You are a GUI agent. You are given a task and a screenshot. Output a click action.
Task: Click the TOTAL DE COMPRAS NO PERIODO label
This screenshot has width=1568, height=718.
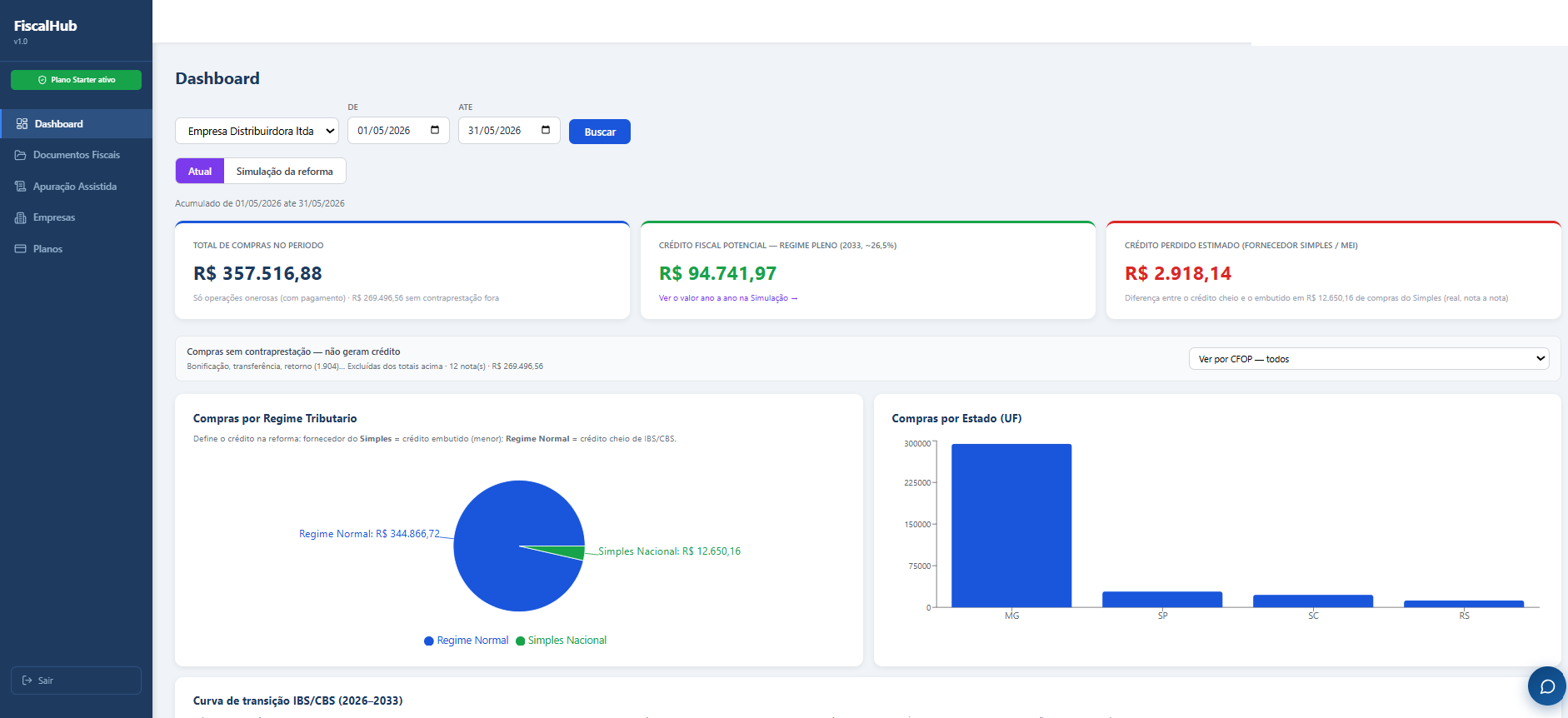point(258,246)
